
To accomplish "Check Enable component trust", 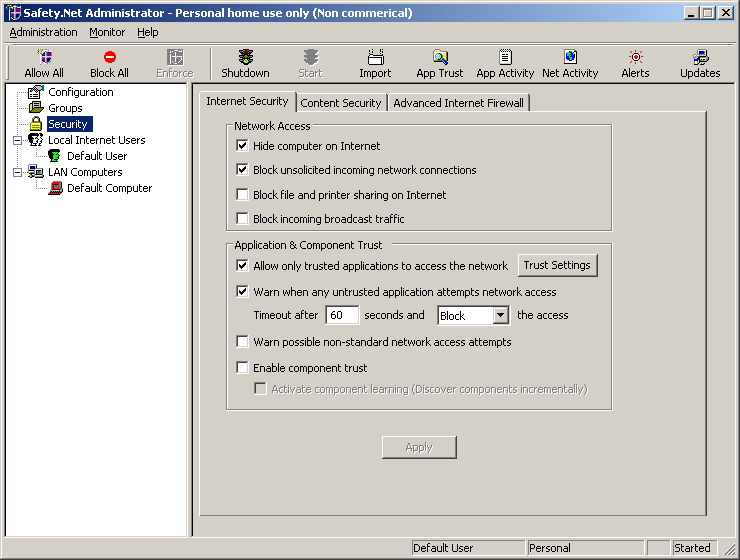I will 242,368.
